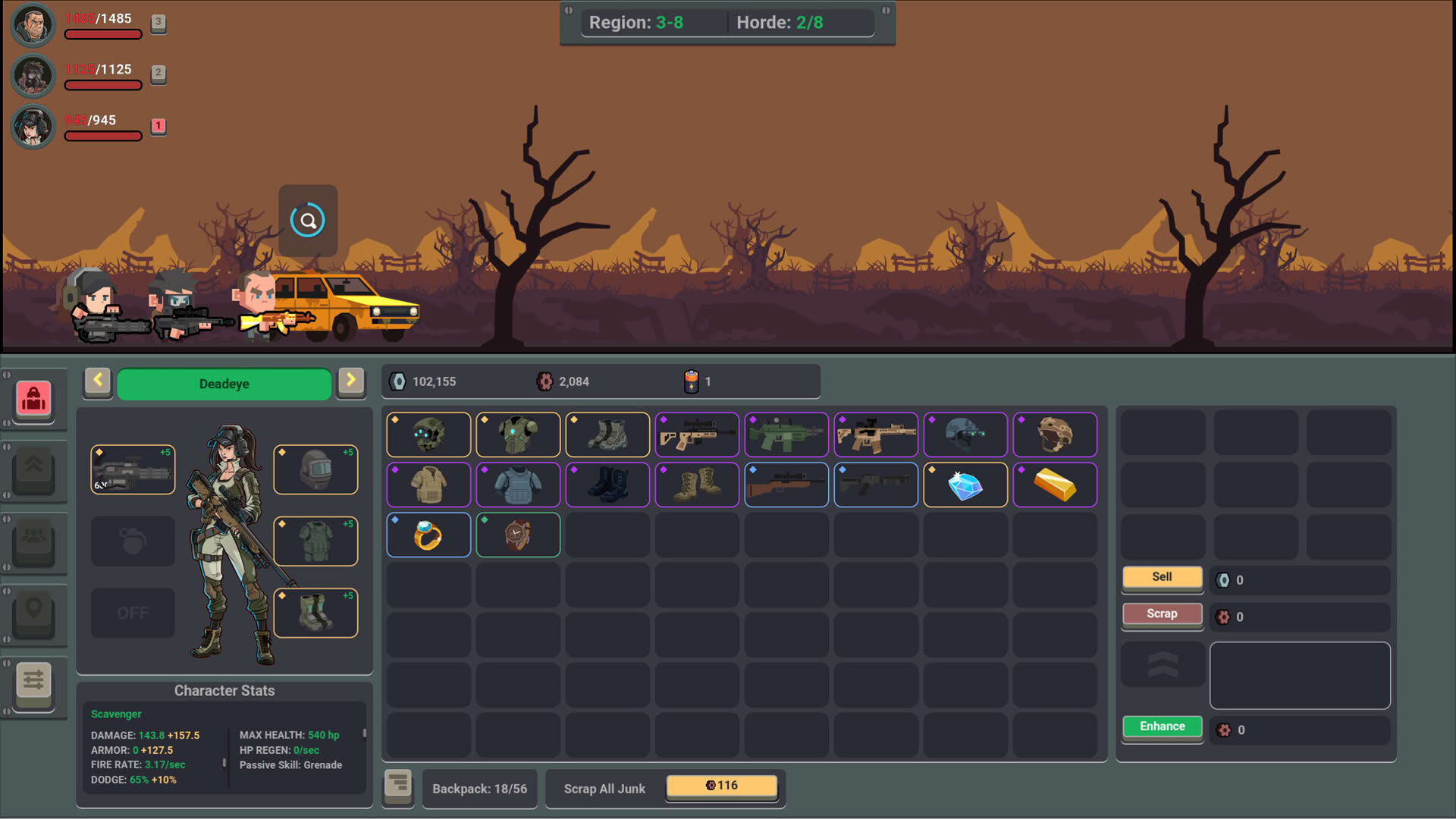Image resolution: width=1456 pixels, height=819 pixels.
Task: Select the black combat boots item
Action: [x=607, y=485]
